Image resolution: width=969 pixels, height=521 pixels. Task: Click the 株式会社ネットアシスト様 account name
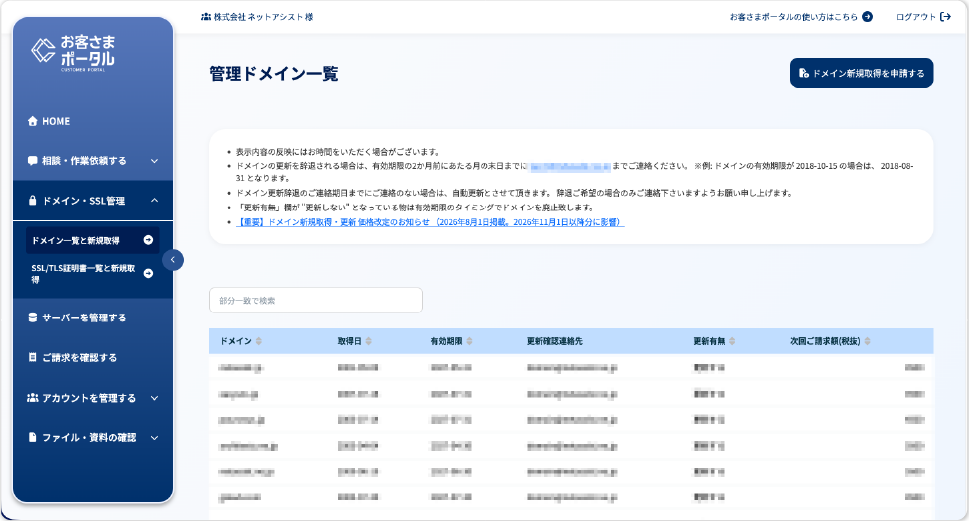pos(263,17)
